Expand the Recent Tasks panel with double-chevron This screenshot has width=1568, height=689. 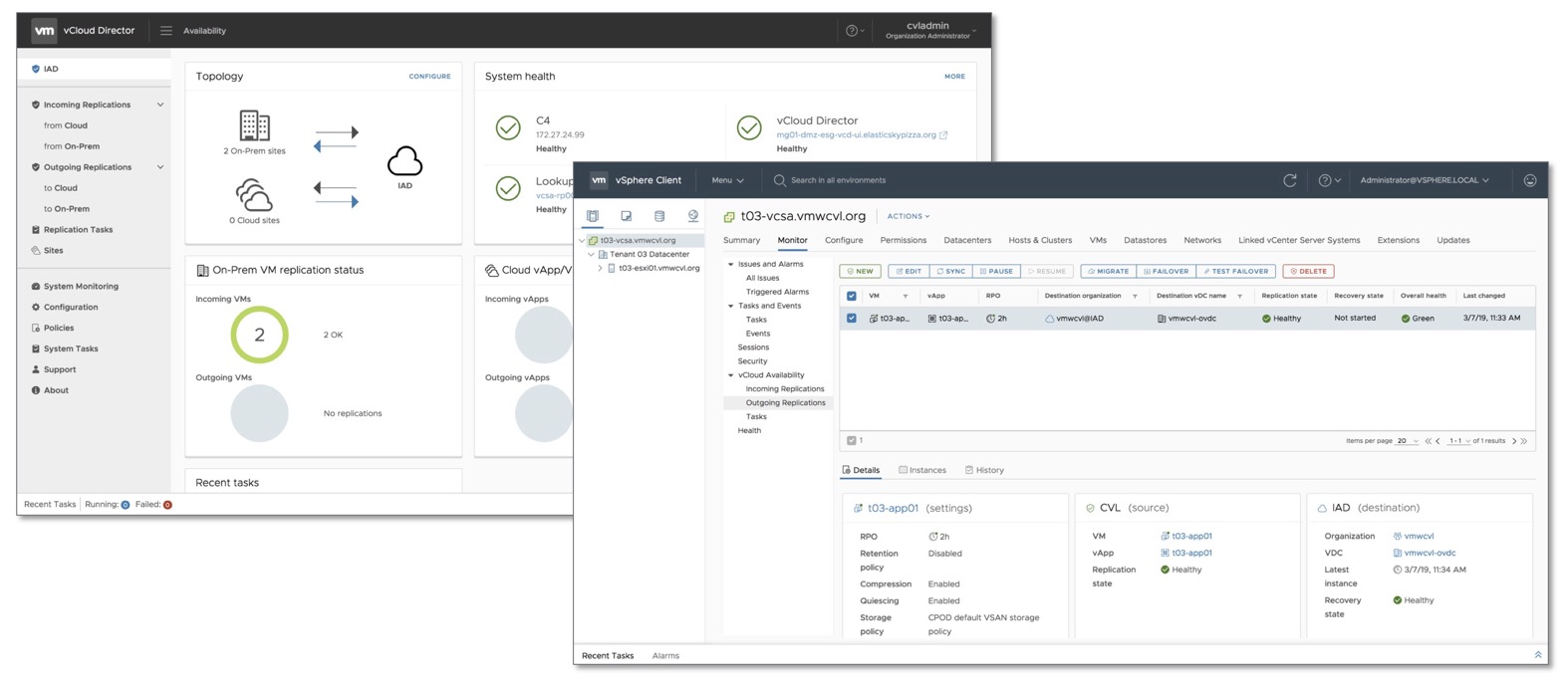click(x=1538, y=655)
